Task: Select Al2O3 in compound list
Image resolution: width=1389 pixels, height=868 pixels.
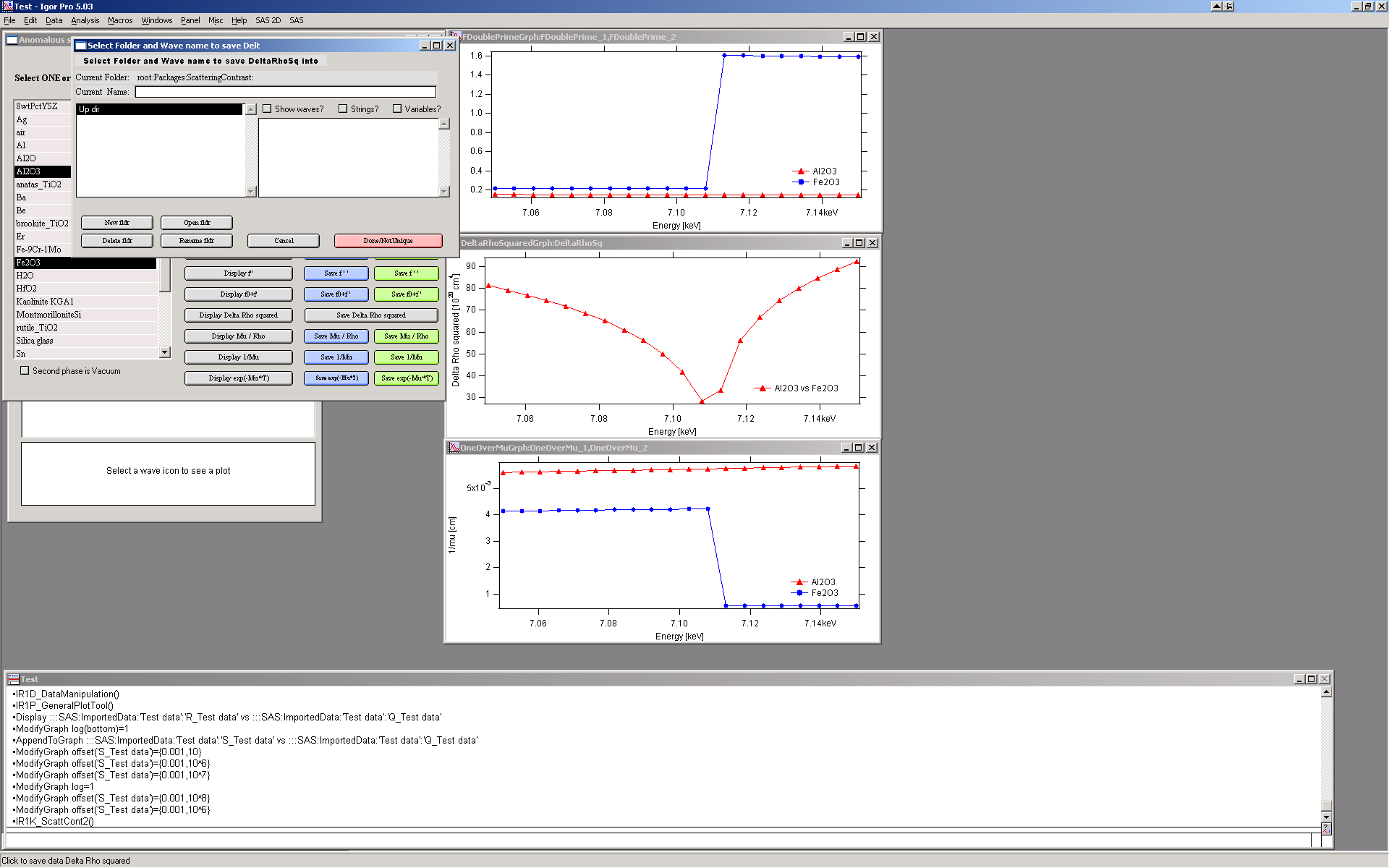Action: [x=43, y=171]
